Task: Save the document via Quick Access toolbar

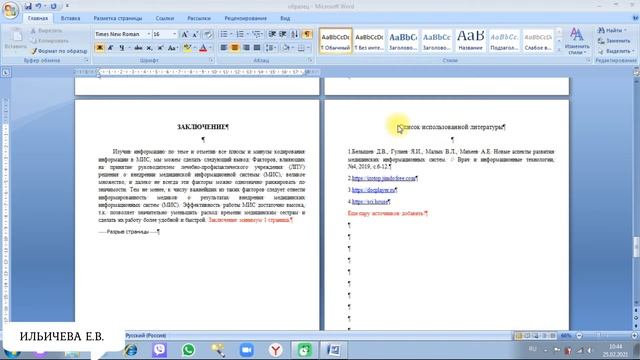Action: pyautogui.click(x=28, y=6)
